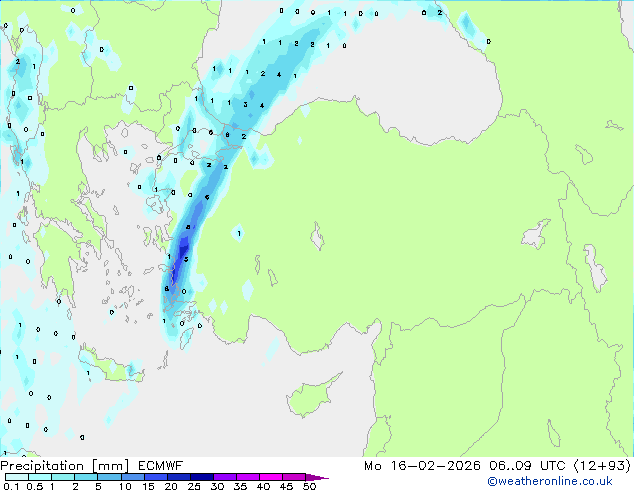Click the ECMWF model label
This screenshot has width=634, height=490.
[161, 466]
